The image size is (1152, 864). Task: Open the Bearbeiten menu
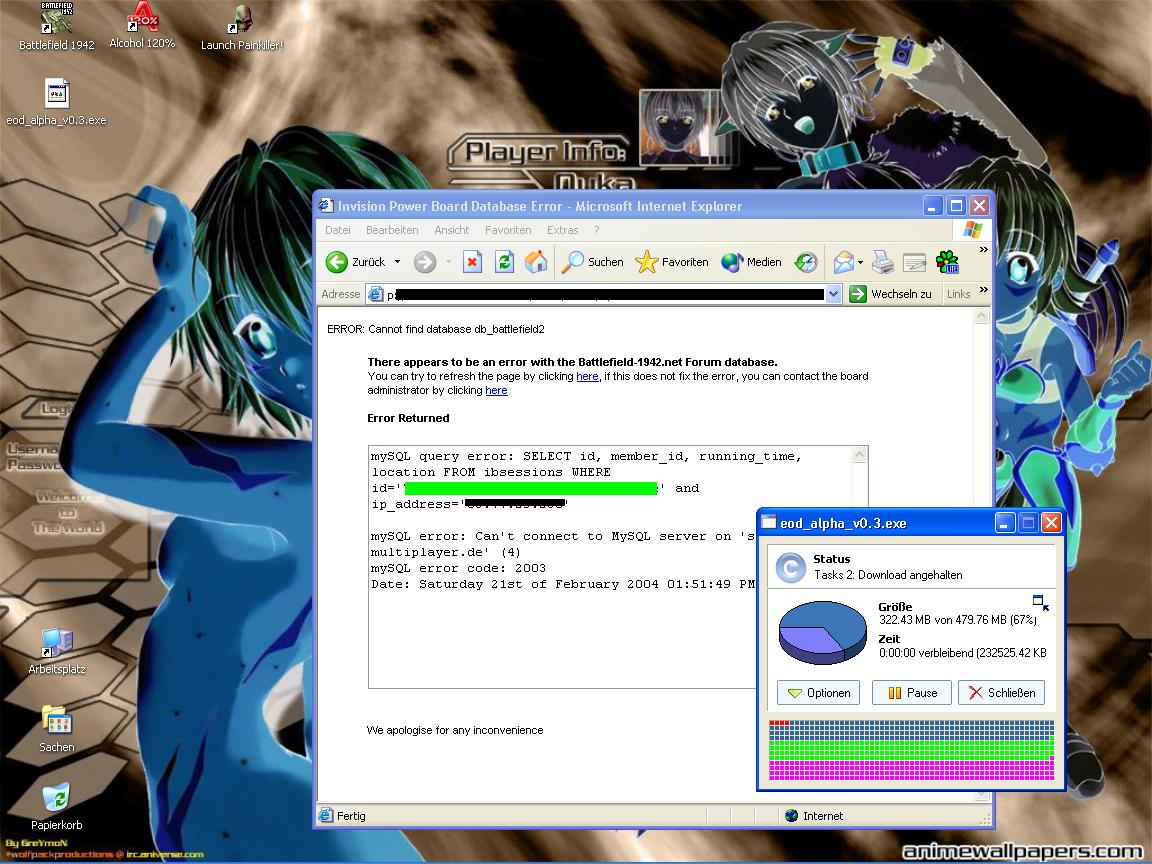(392, 230)
